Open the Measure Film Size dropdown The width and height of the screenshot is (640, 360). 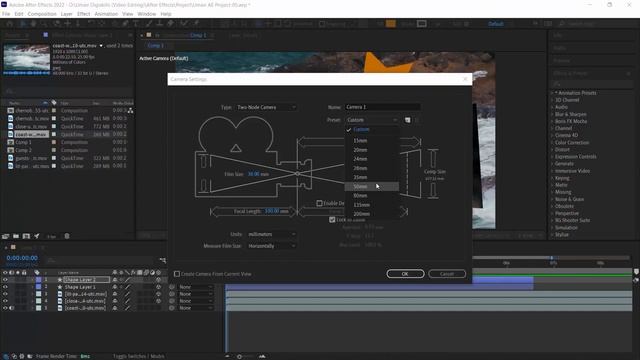(271, 246)
